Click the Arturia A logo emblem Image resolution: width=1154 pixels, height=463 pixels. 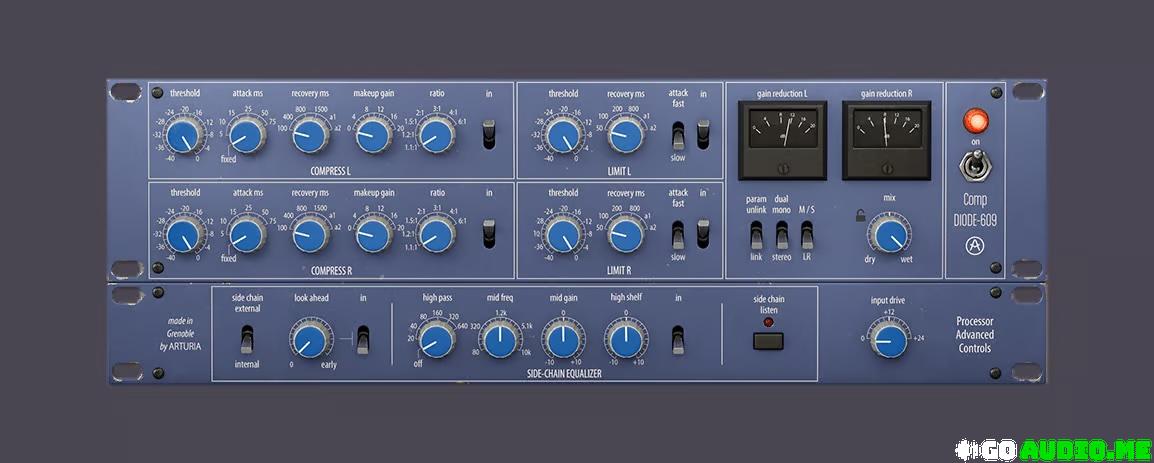(x=975, y=247)
